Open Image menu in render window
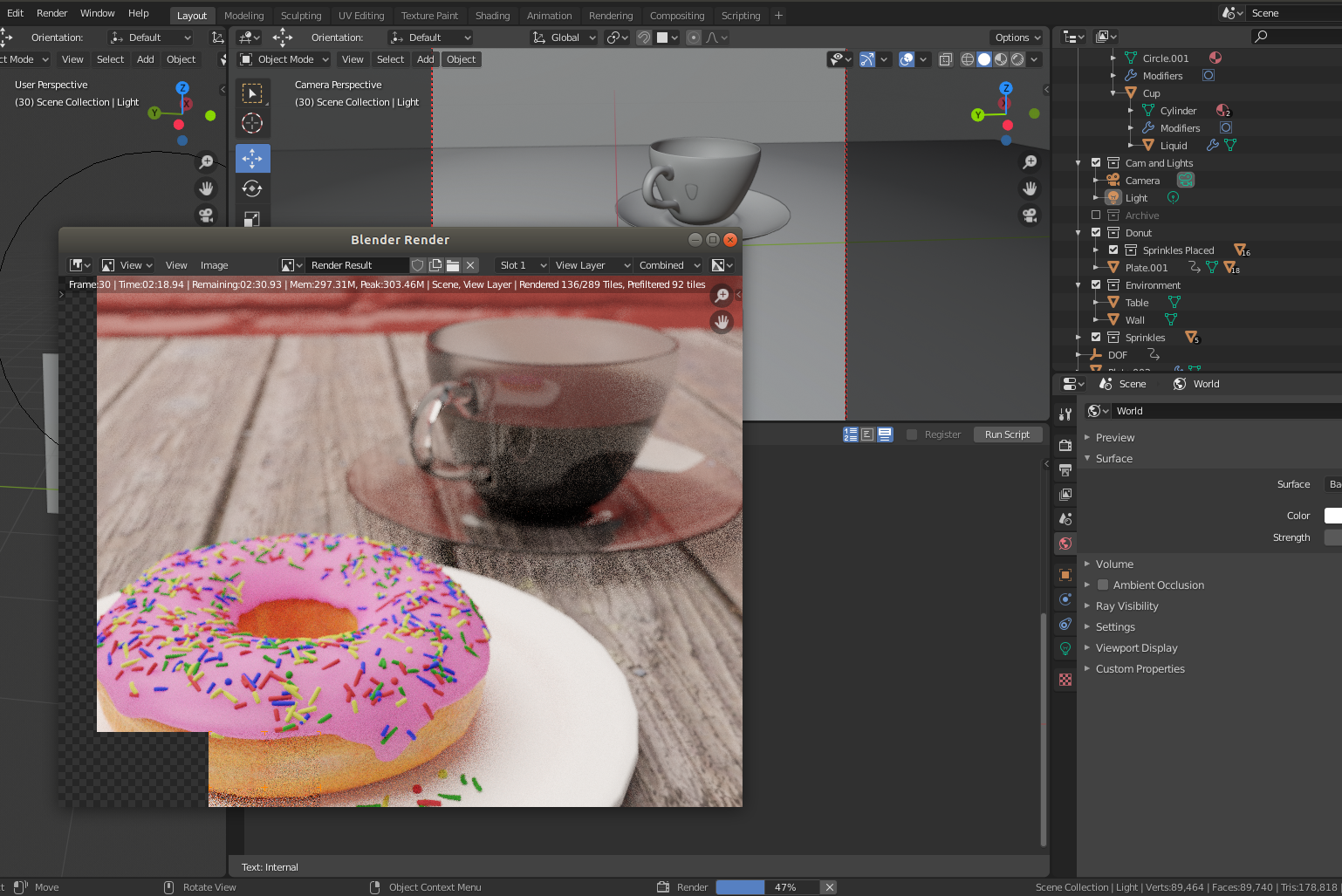The height and width of the screenshot is (896, 1342). (x=214, y=265)
